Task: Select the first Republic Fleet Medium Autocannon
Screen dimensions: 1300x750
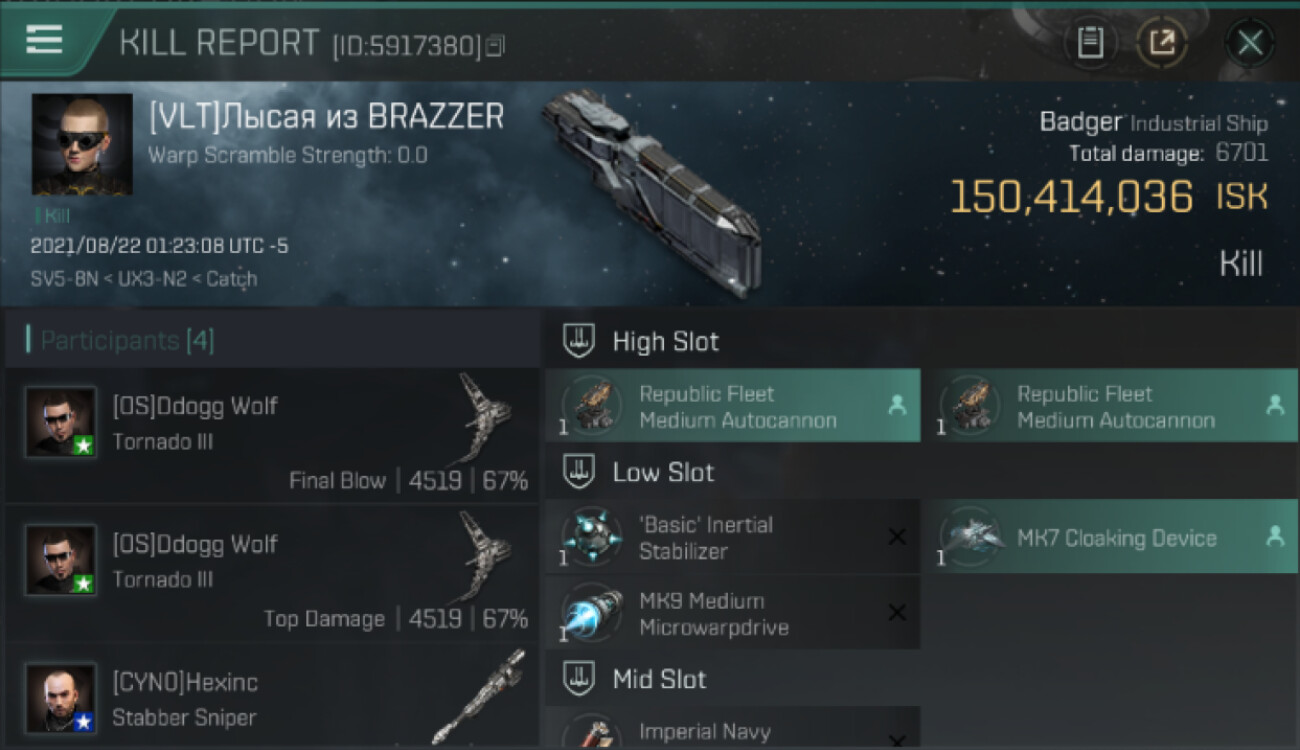Action: [733, 406]
